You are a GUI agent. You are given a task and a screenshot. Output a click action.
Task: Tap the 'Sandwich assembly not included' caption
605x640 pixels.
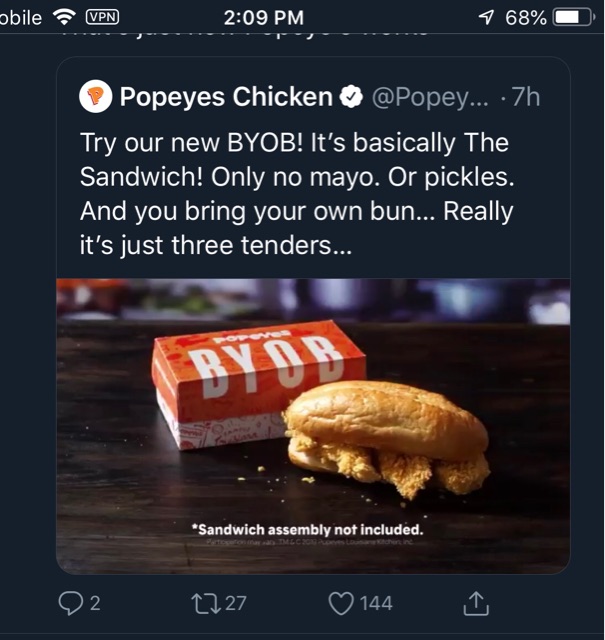(x=307, y=529)
